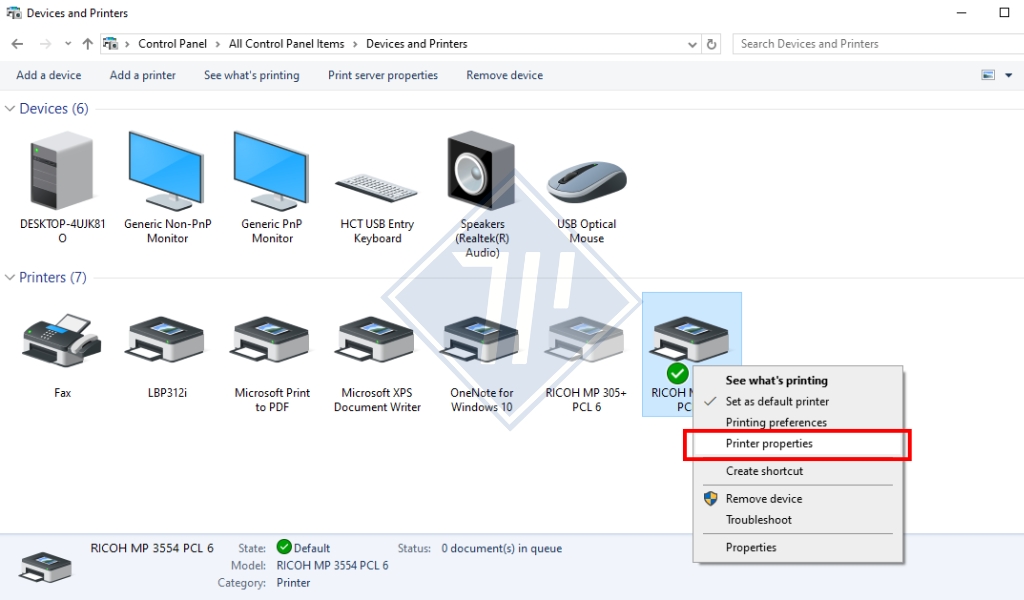
Task: Click the RICOH MP 305+ PCL 6 printer
Action: click(x=586, y=342)
